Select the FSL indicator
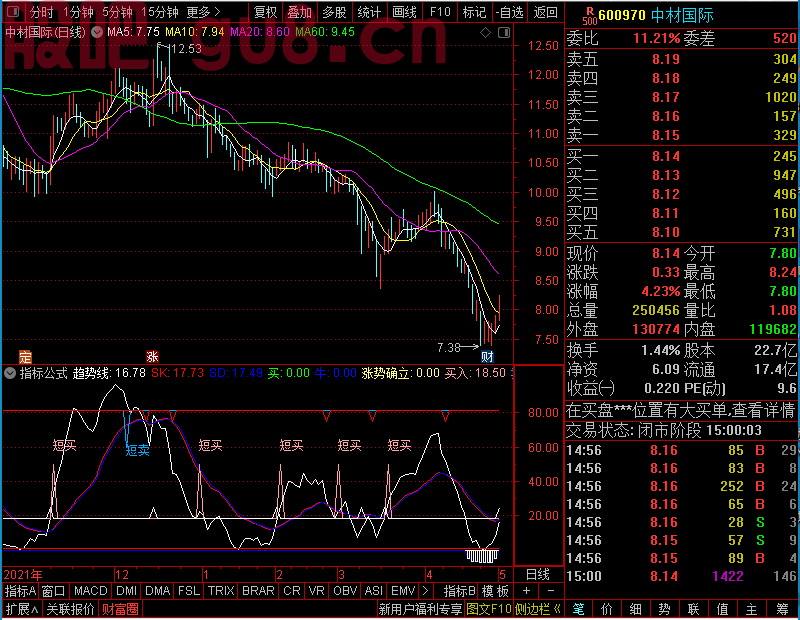800x620 pixels. (x=189, y=591)
